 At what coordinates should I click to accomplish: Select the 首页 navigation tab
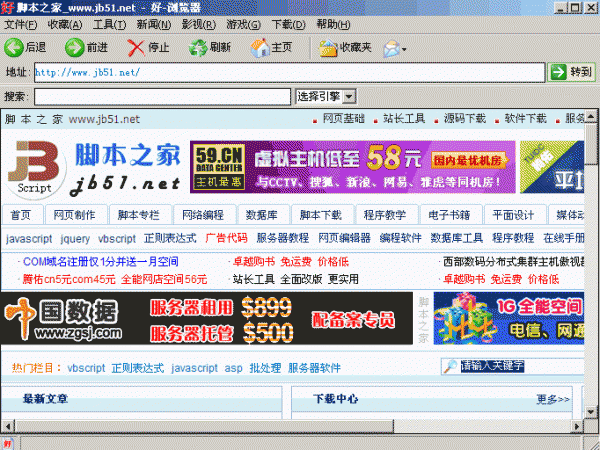[21, 215]
